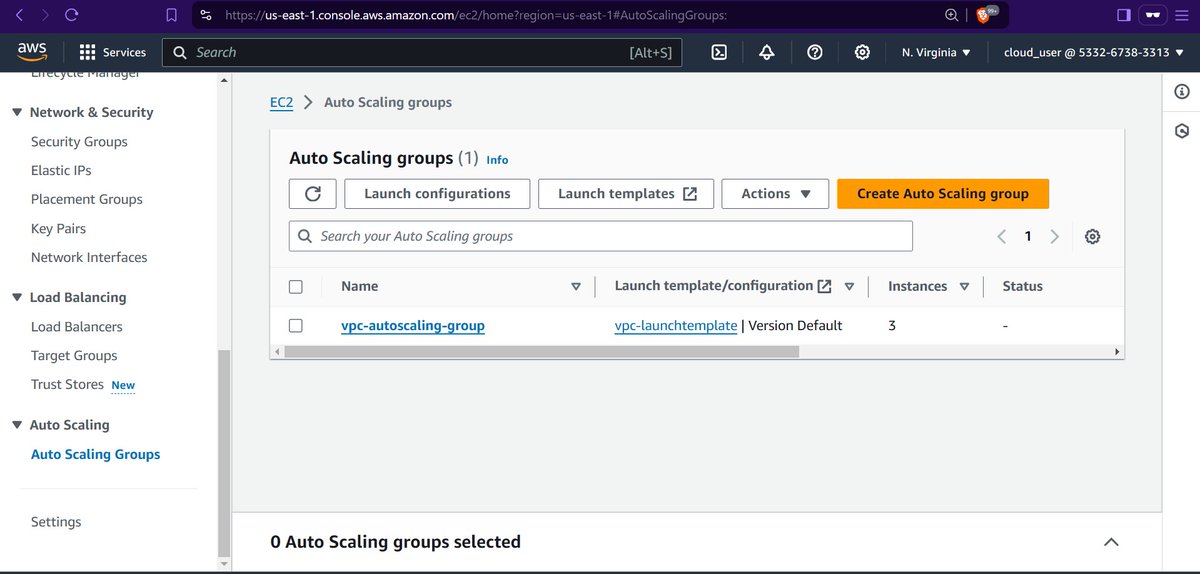Image resolution: width=1200 pixels, height=574 pixels.
Task: Open the cloud_user account menu
Action: pyautogui.click(x=1093, y=52)
